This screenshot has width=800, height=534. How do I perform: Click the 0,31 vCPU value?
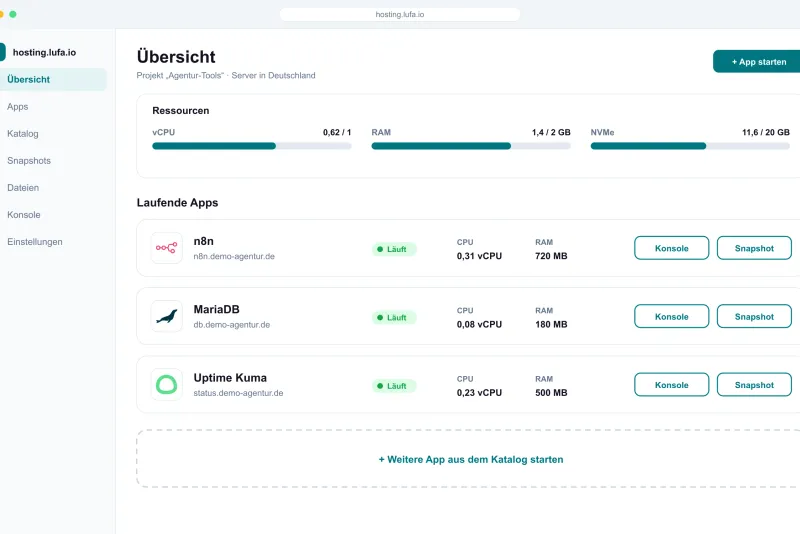point(479,256)
